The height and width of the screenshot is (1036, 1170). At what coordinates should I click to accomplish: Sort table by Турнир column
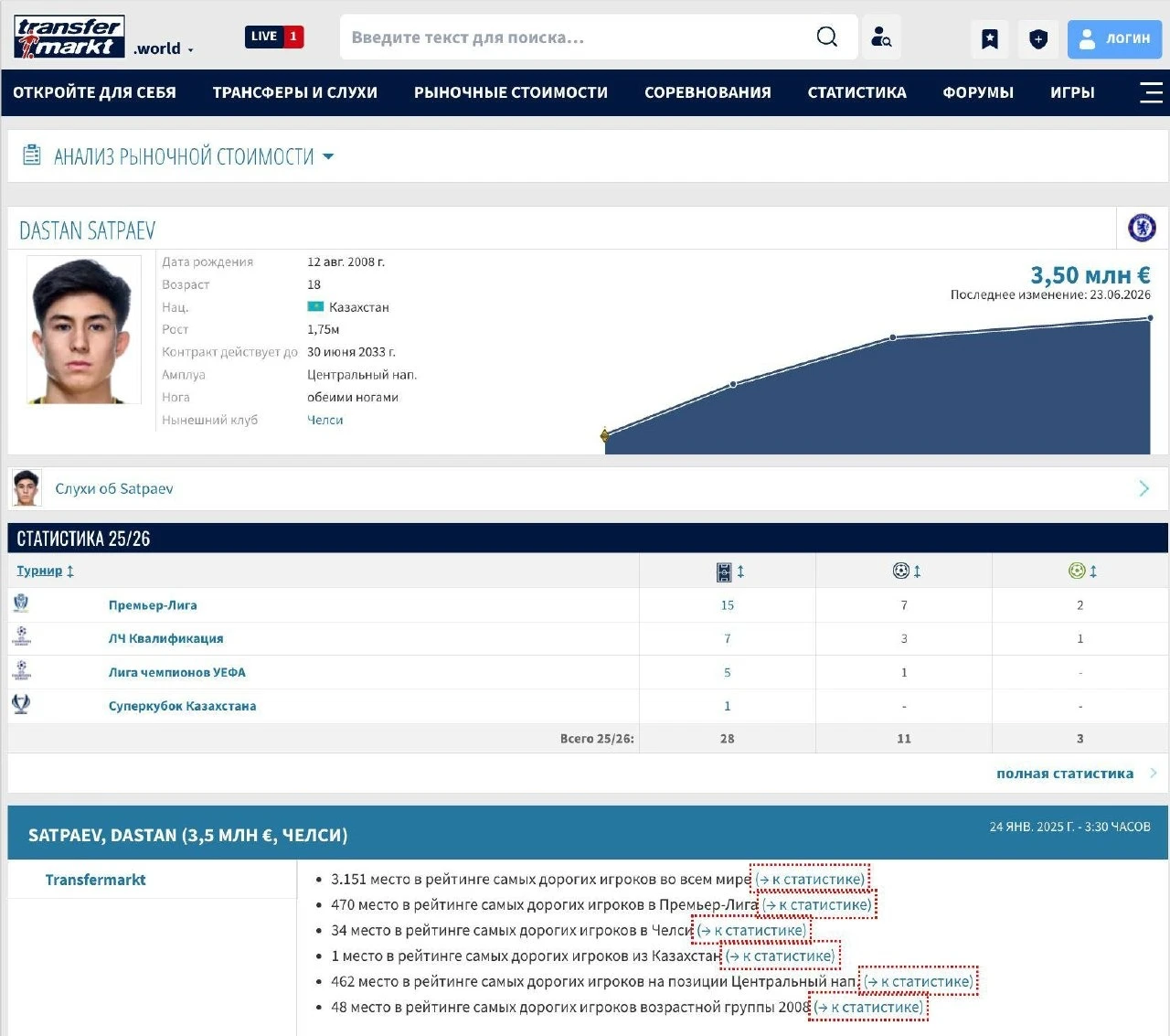45,571
